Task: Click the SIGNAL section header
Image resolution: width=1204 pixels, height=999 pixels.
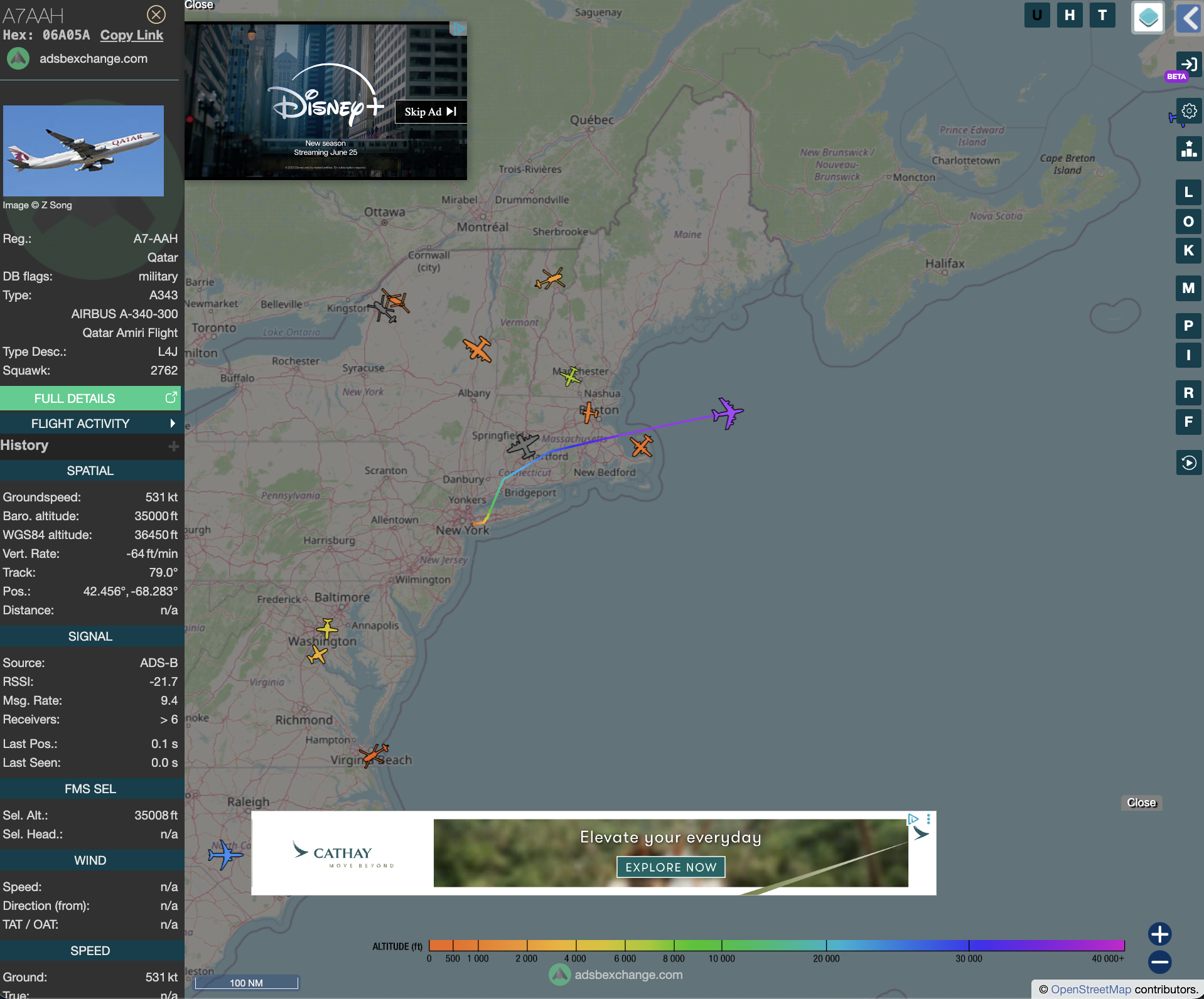Action: pyautogui.click(x=90, y=636)
